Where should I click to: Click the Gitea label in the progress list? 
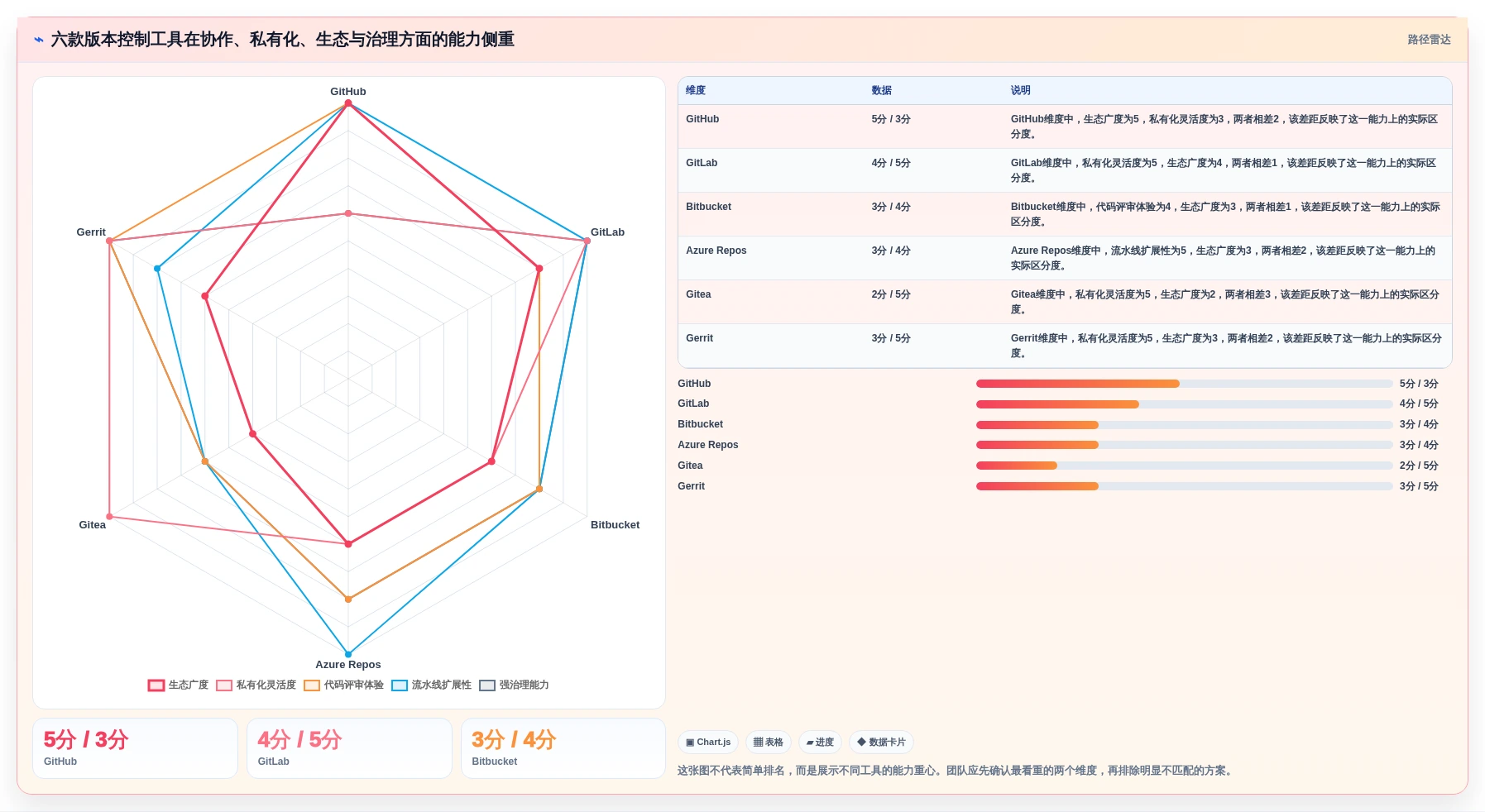[x=690, y=466]
